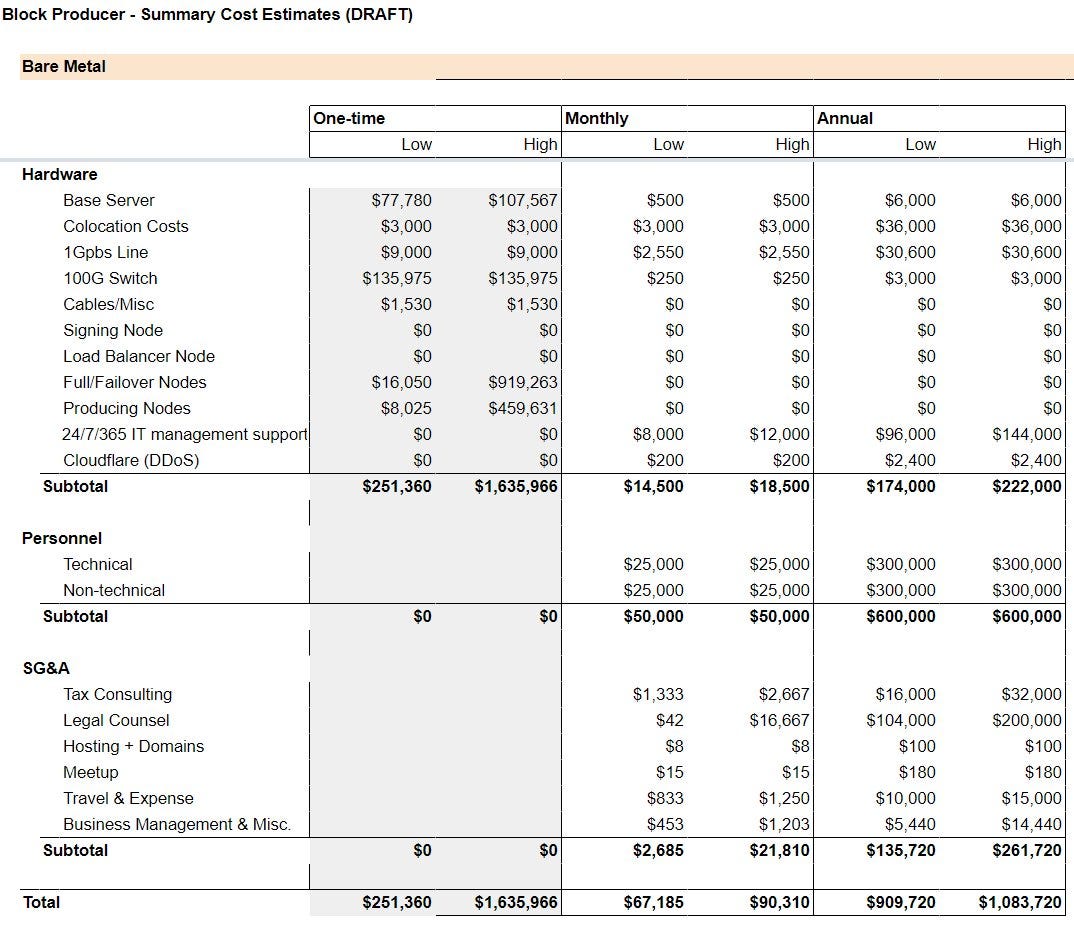Select the '1Gpbs Line' row label
1074x926 pixels.
tap(105, 252)
